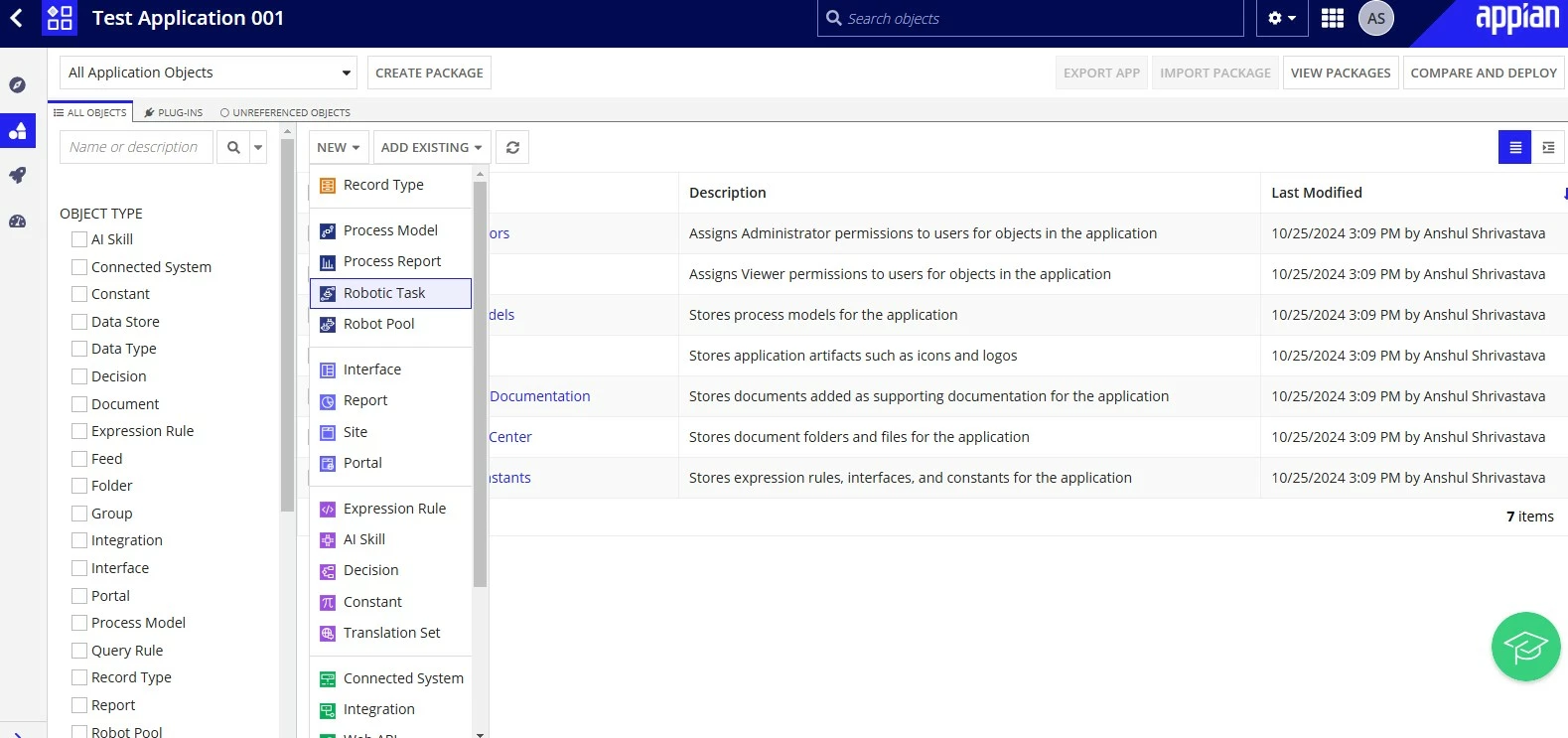Open the Build objects sidebar icon

tap(17, 130)
